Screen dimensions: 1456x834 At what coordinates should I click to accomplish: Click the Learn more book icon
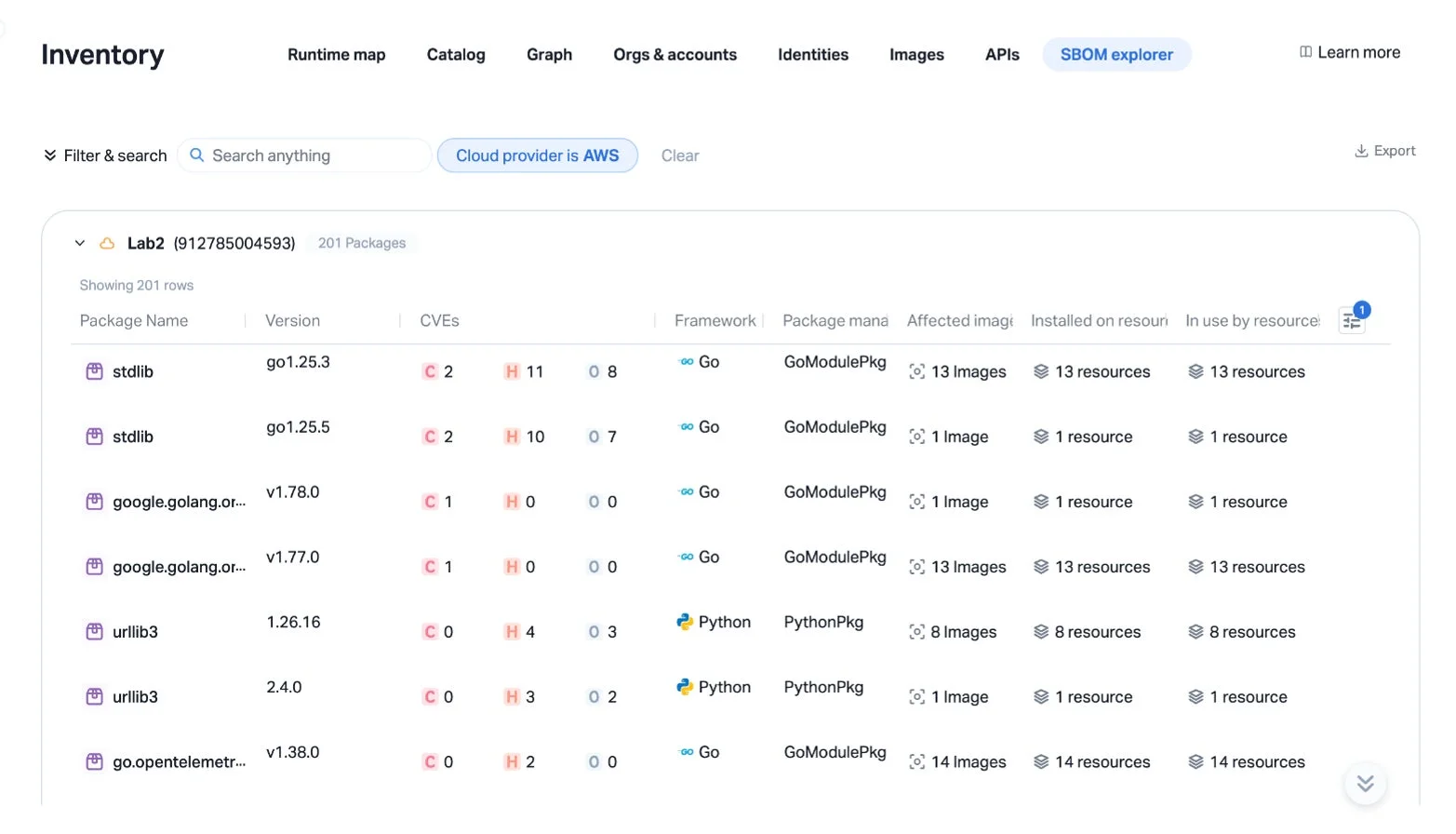pyautogui.click(x=1306, y=52)
